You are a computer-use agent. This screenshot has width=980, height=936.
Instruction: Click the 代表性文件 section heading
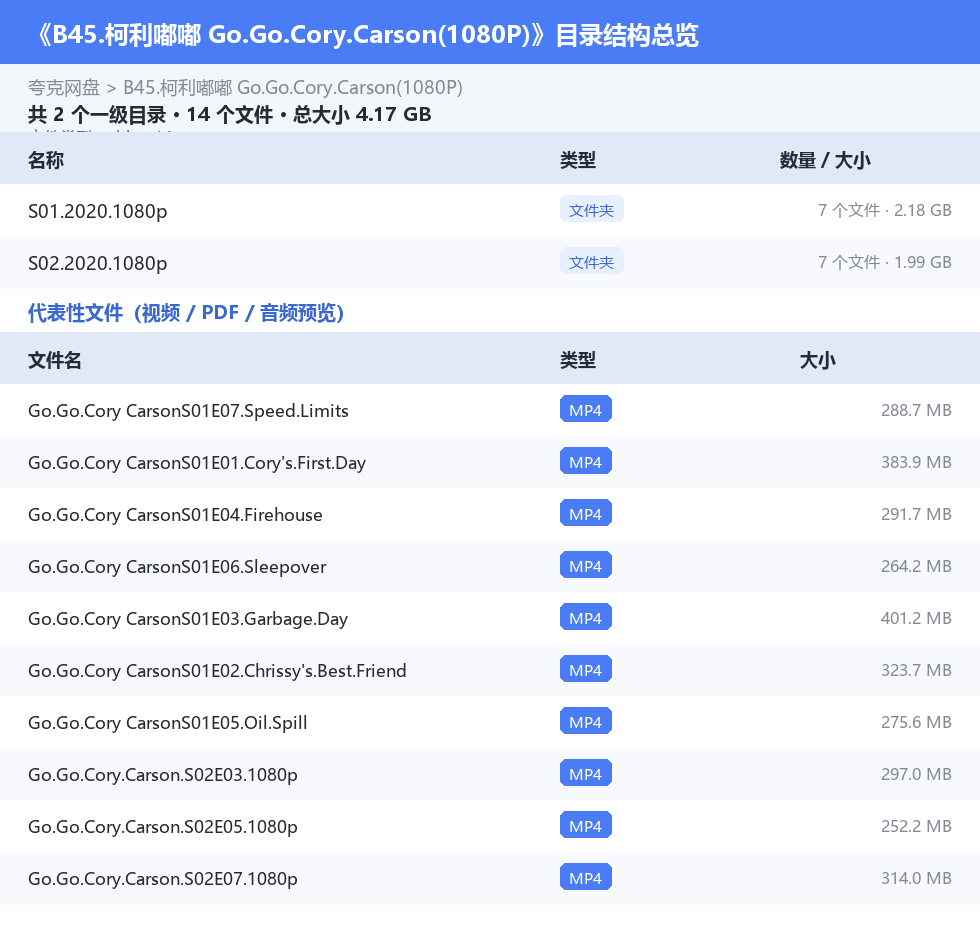click(186, 312)
